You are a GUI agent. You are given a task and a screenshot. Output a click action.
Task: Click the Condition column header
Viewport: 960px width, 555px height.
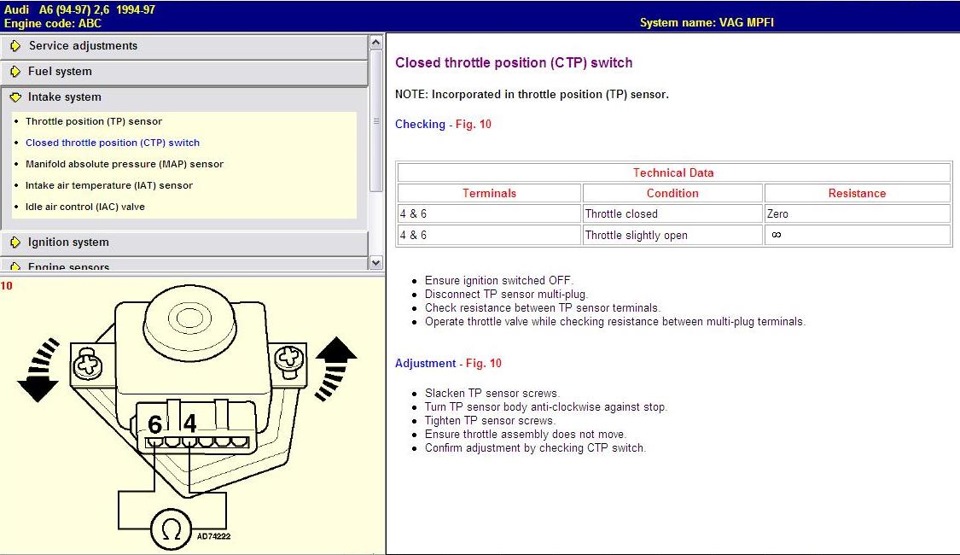point(672,194)
